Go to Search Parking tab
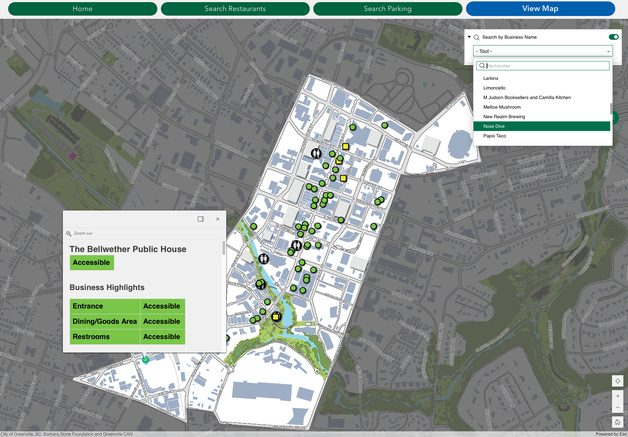Image resolution: width=628 pixels, height=437 pixels. pos(387,8)
